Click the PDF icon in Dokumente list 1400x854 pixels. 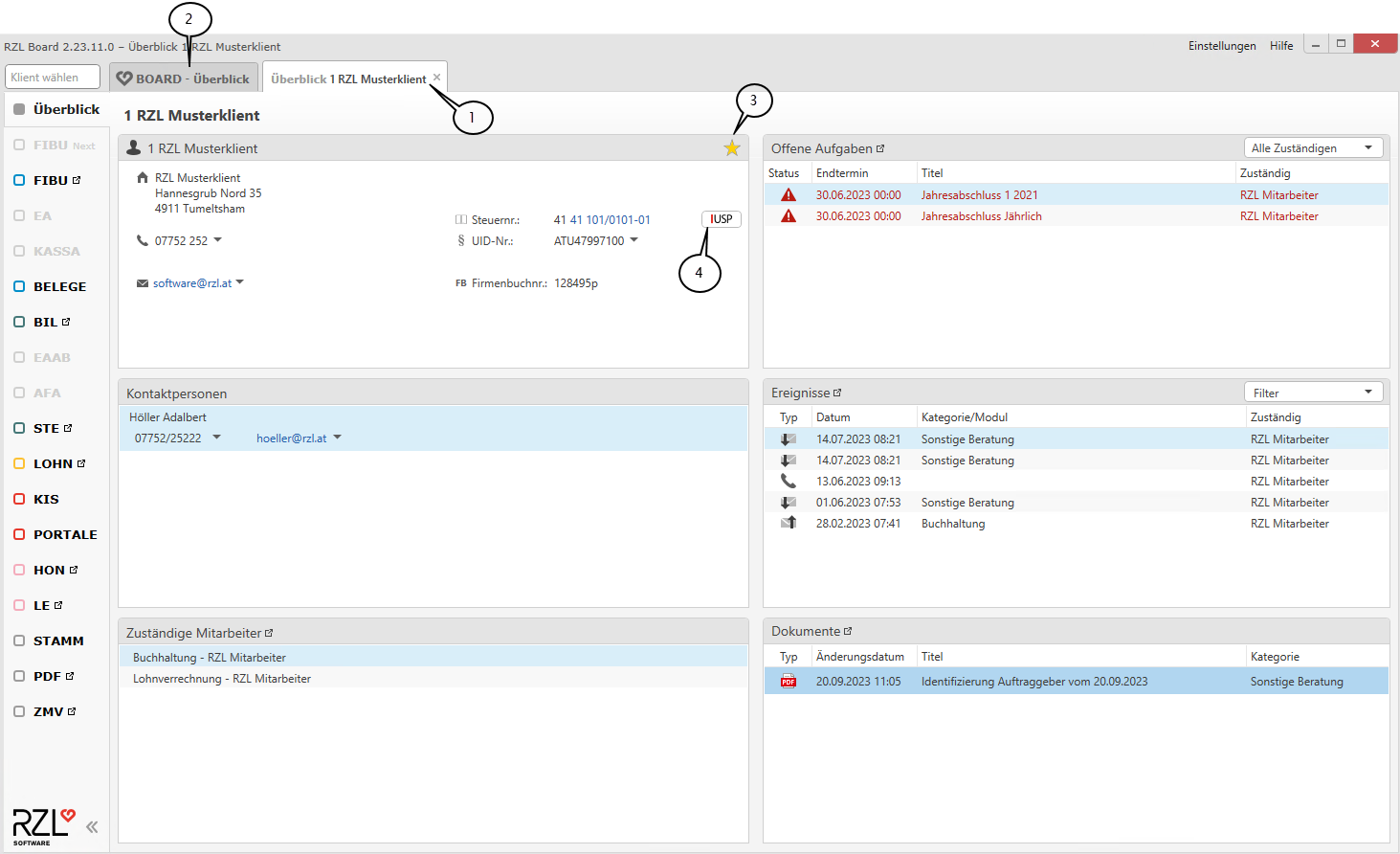coord(789,682)
